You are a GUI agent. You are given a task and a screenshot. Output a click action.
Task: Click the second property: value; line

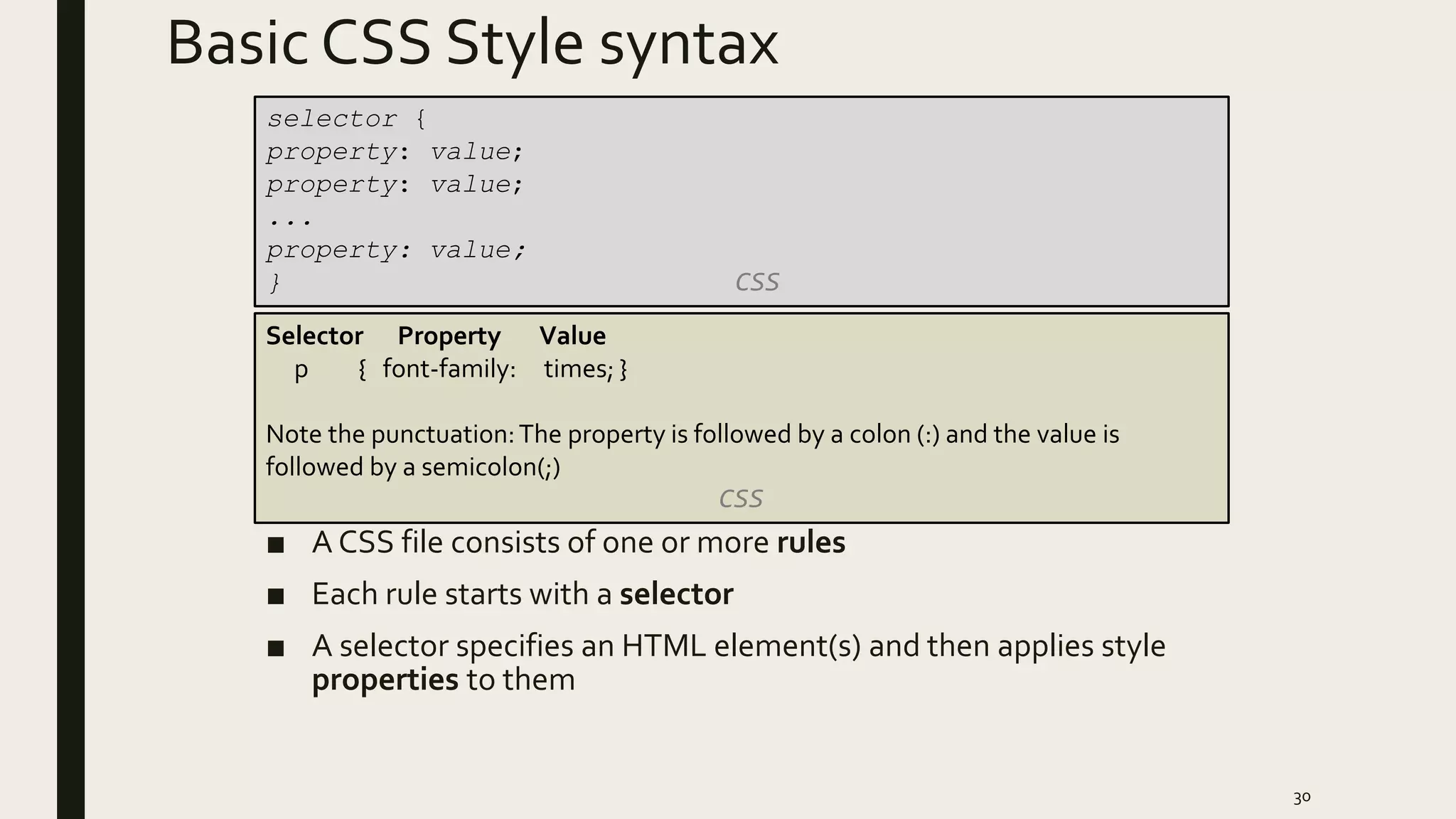click(x=395, y=185)
